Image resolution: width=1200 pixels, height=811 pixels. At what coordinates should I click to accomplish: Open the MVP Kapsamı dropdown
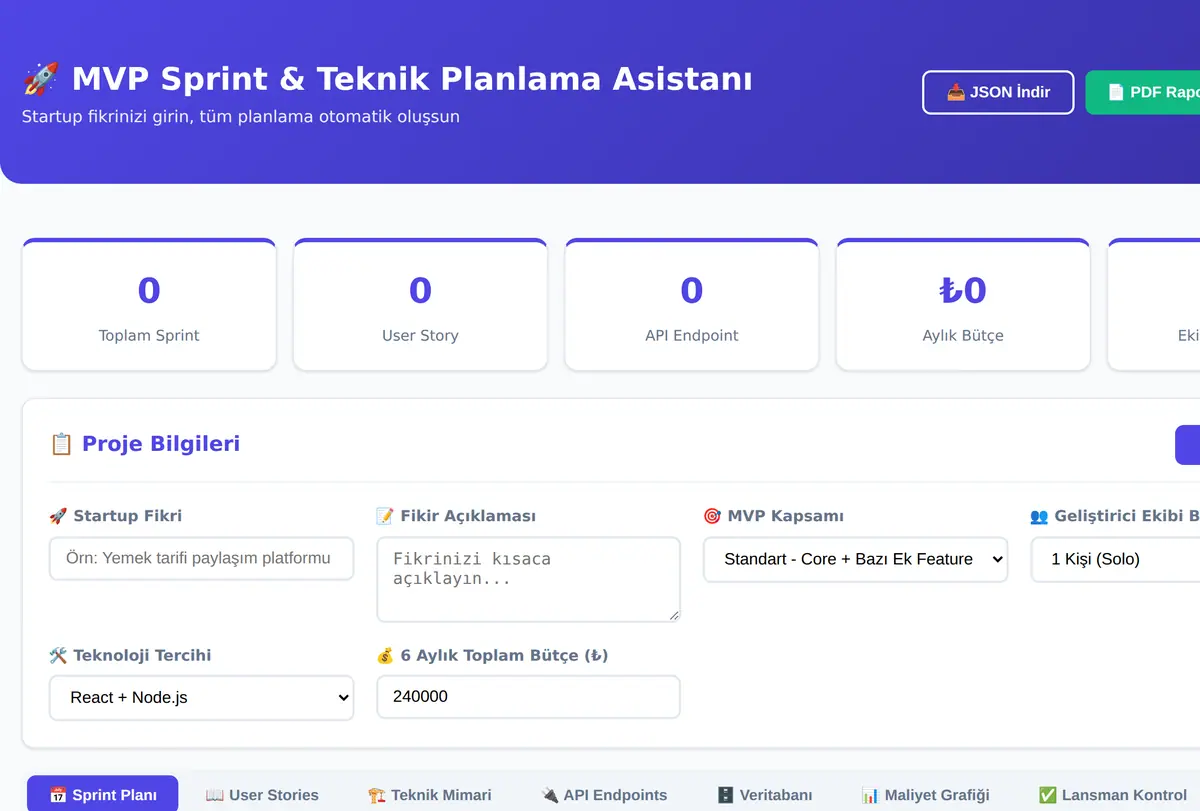(x=855, y=559)
